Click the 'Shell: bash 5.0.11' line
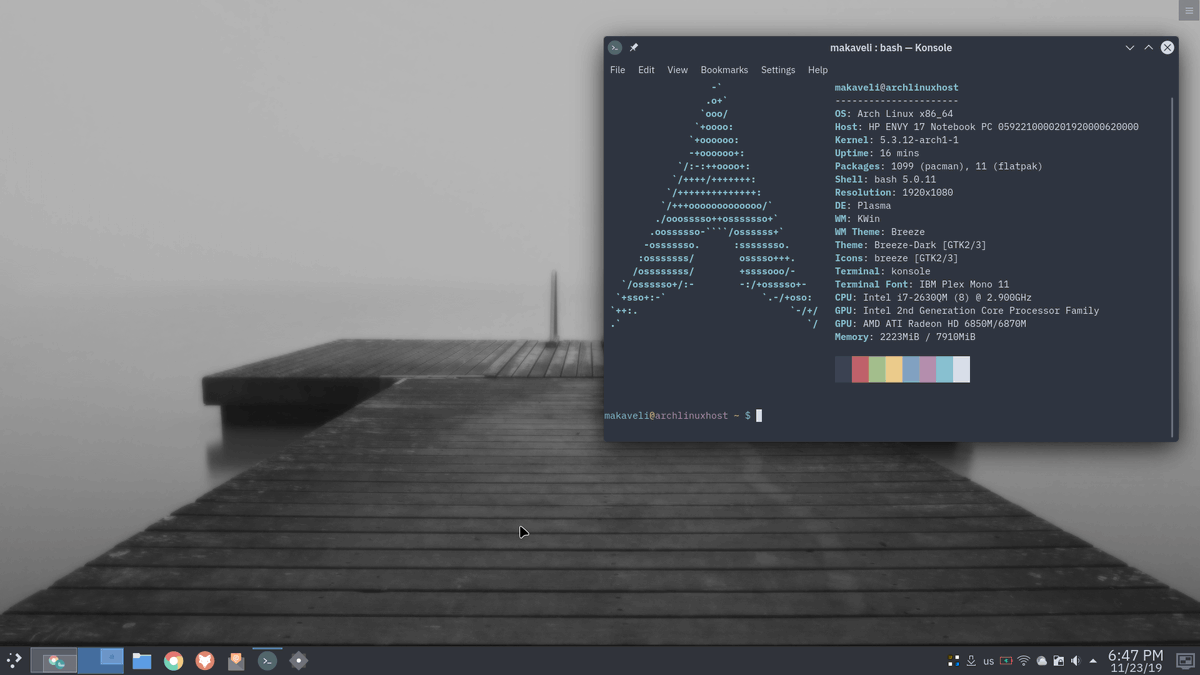This screenshot has height=675, width=1200. point(885,179)
